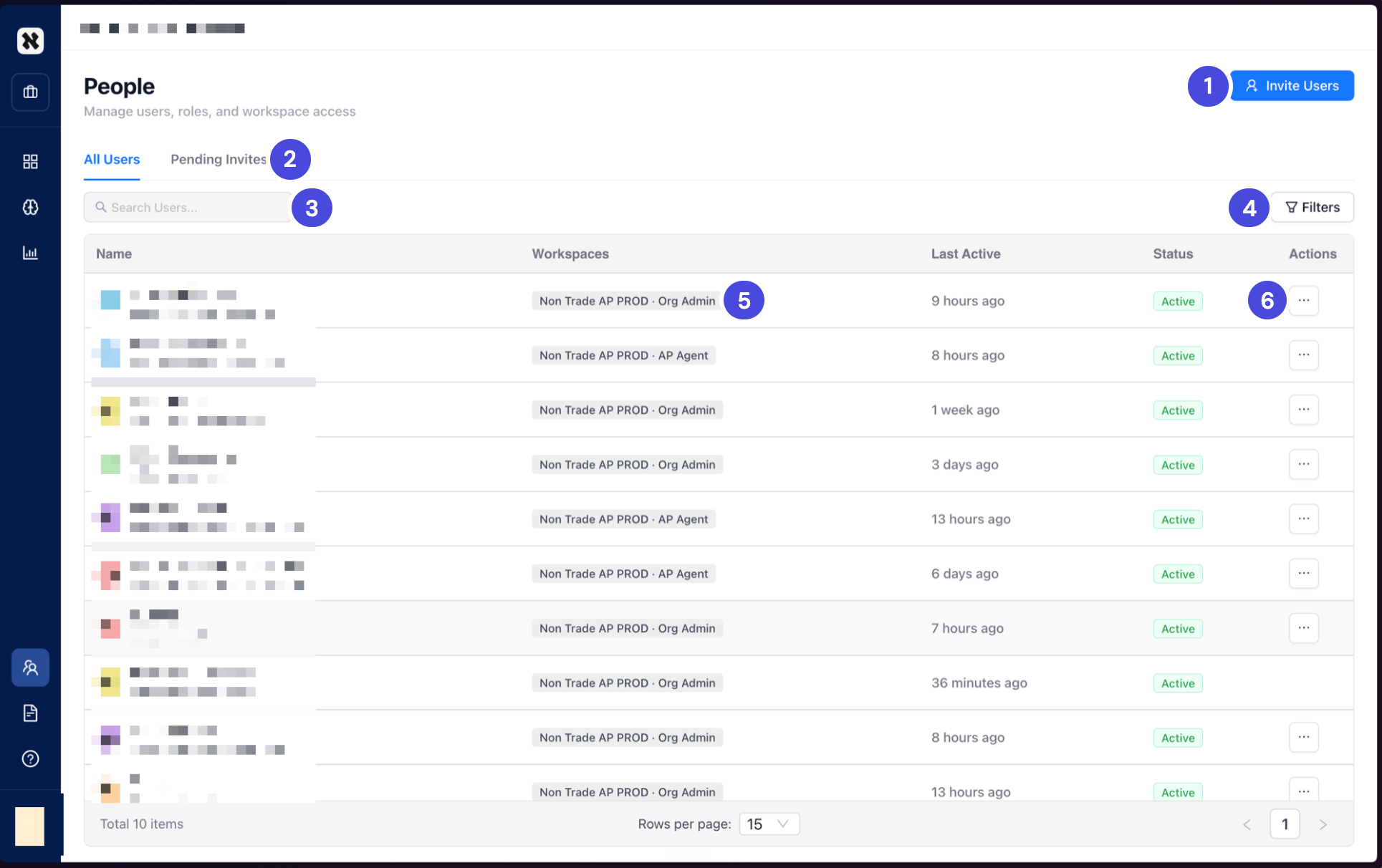Click the '7 hours ago' cell

(967, 628)
